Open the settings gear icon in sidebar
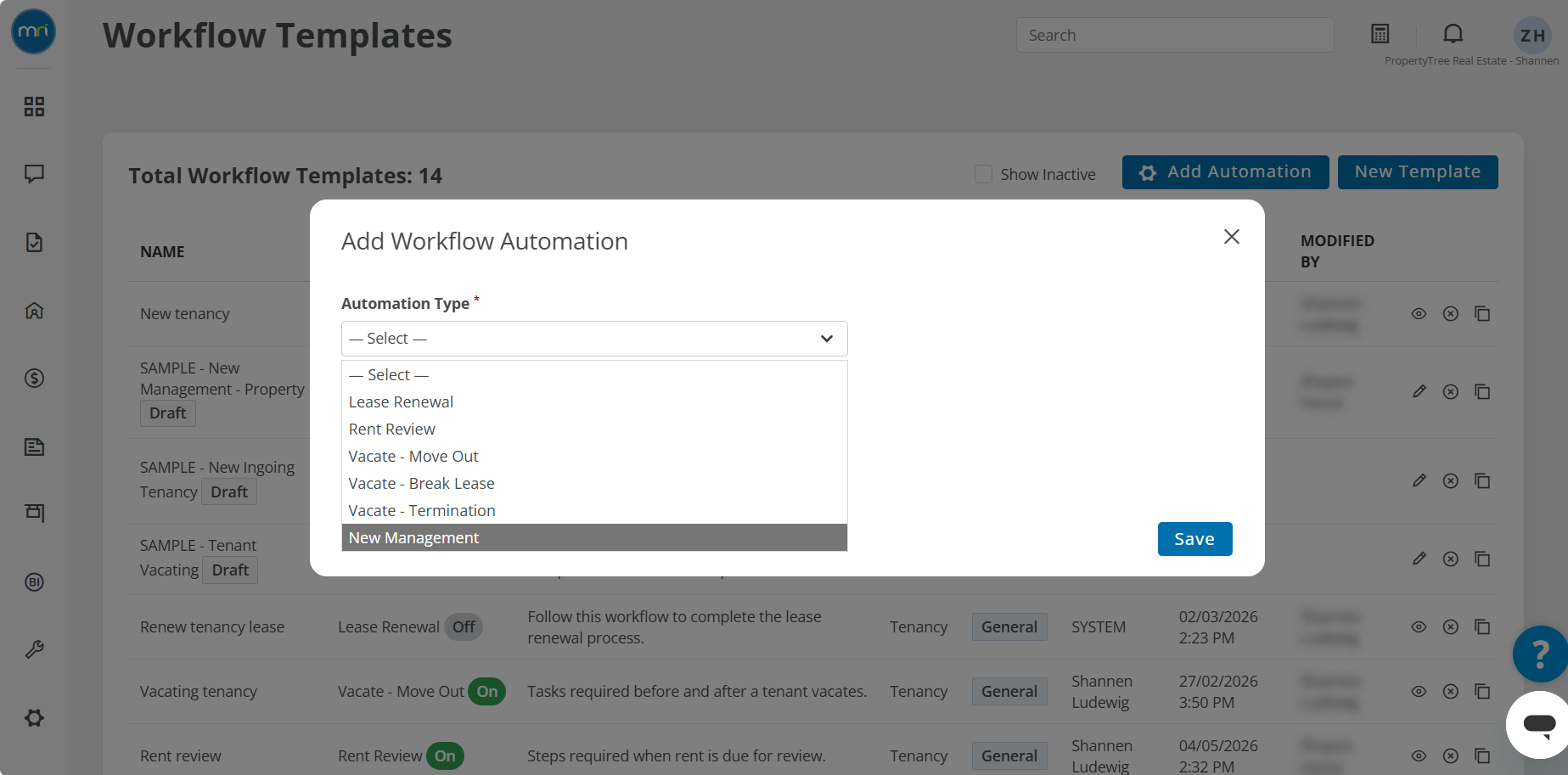This screenshot has height=775, width=1568. pyautogui.click(x=34, y=717)
